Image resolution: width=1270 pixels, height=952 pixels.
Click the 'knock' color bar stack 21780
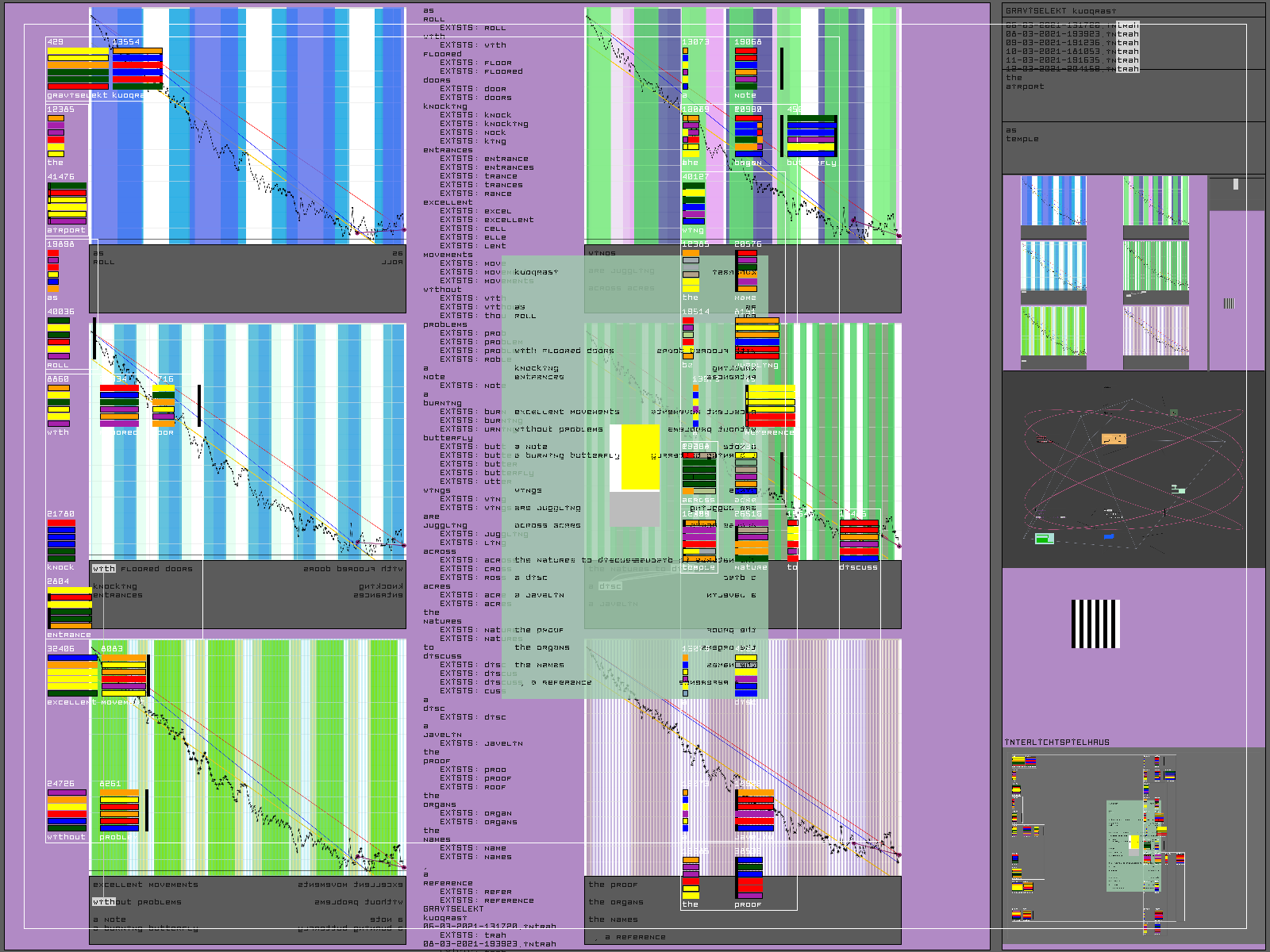(61, 540)
